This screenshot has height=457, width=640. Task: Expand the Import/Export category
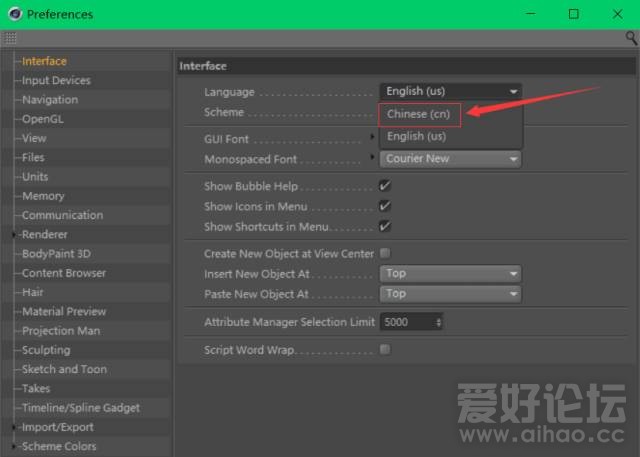click(14, 427)
